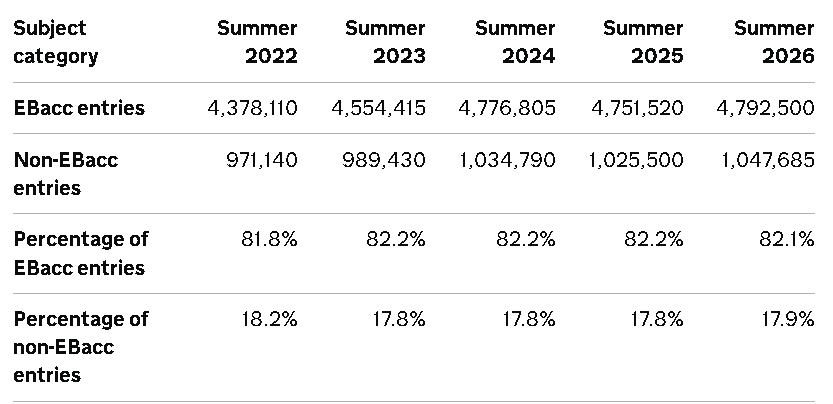Click the 18.2% percentage cell

pos(269,319)
